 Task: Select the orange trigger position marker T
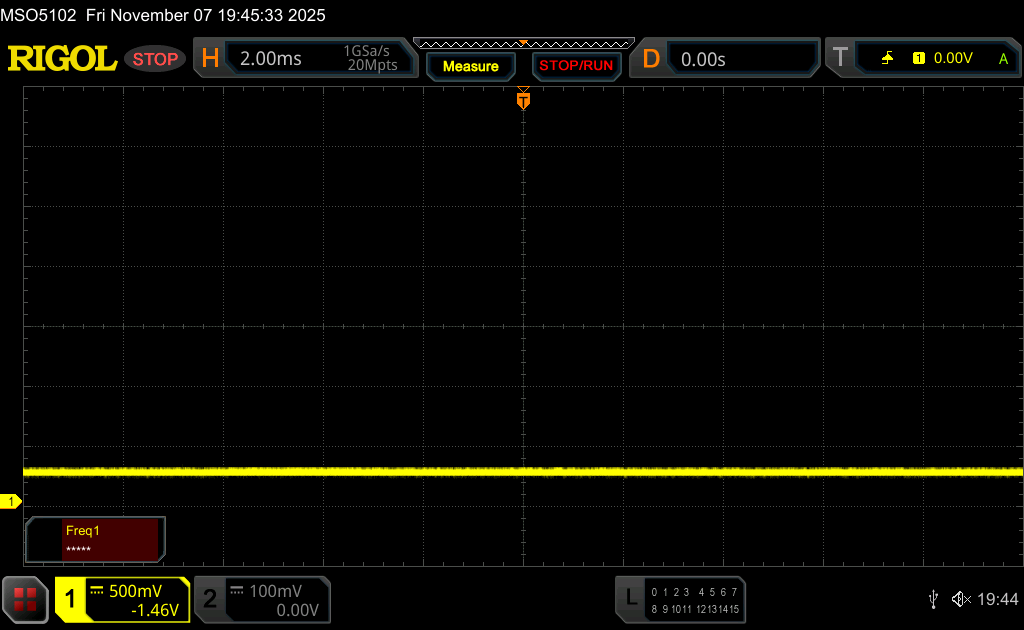(x=523, y=100)
